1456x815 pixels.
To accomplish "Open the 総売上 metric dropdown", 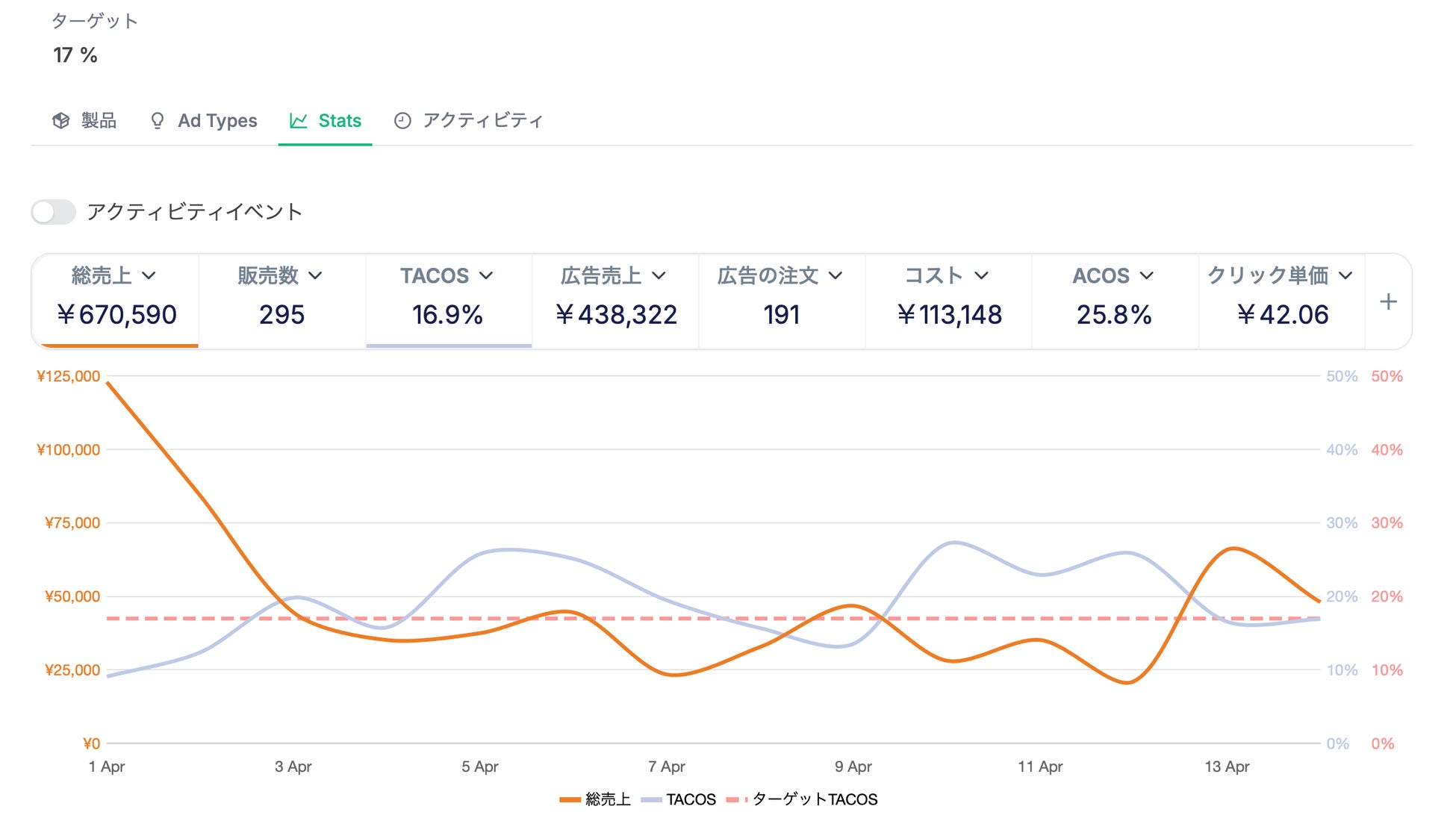I will [149, 276].
